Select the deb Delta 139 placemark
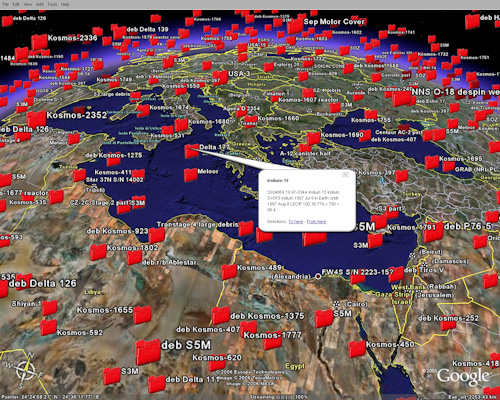This screenshot has height=400, width=500. point(119,33)
